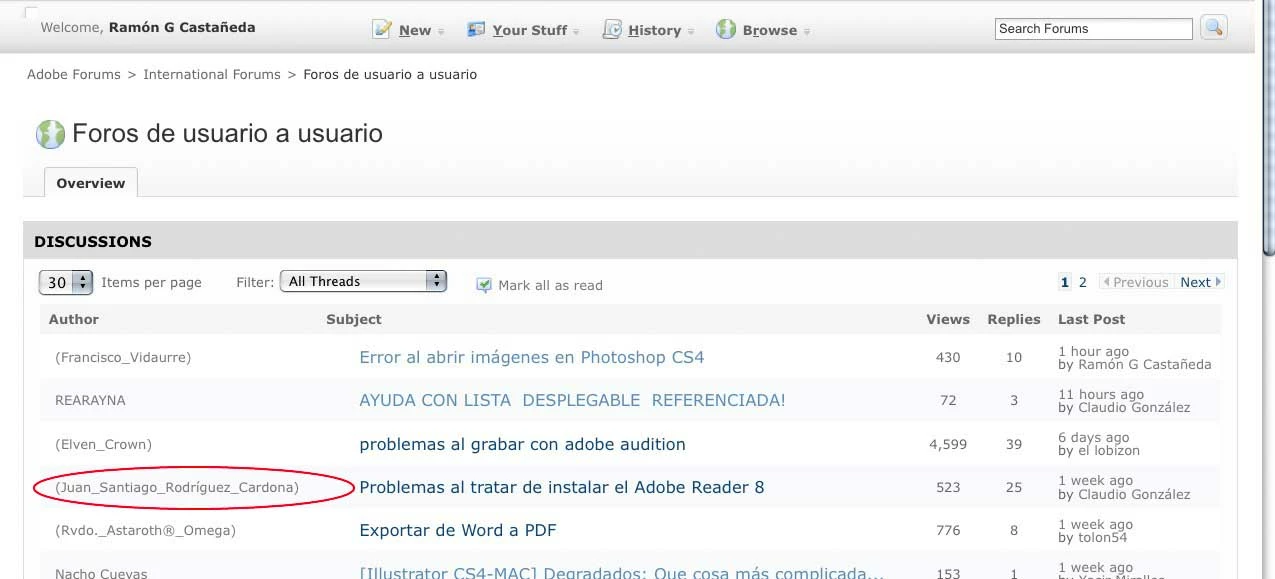The image size is (1275, 579).
Task: Click in the Search Forums field
Action: click(1094, 29)
